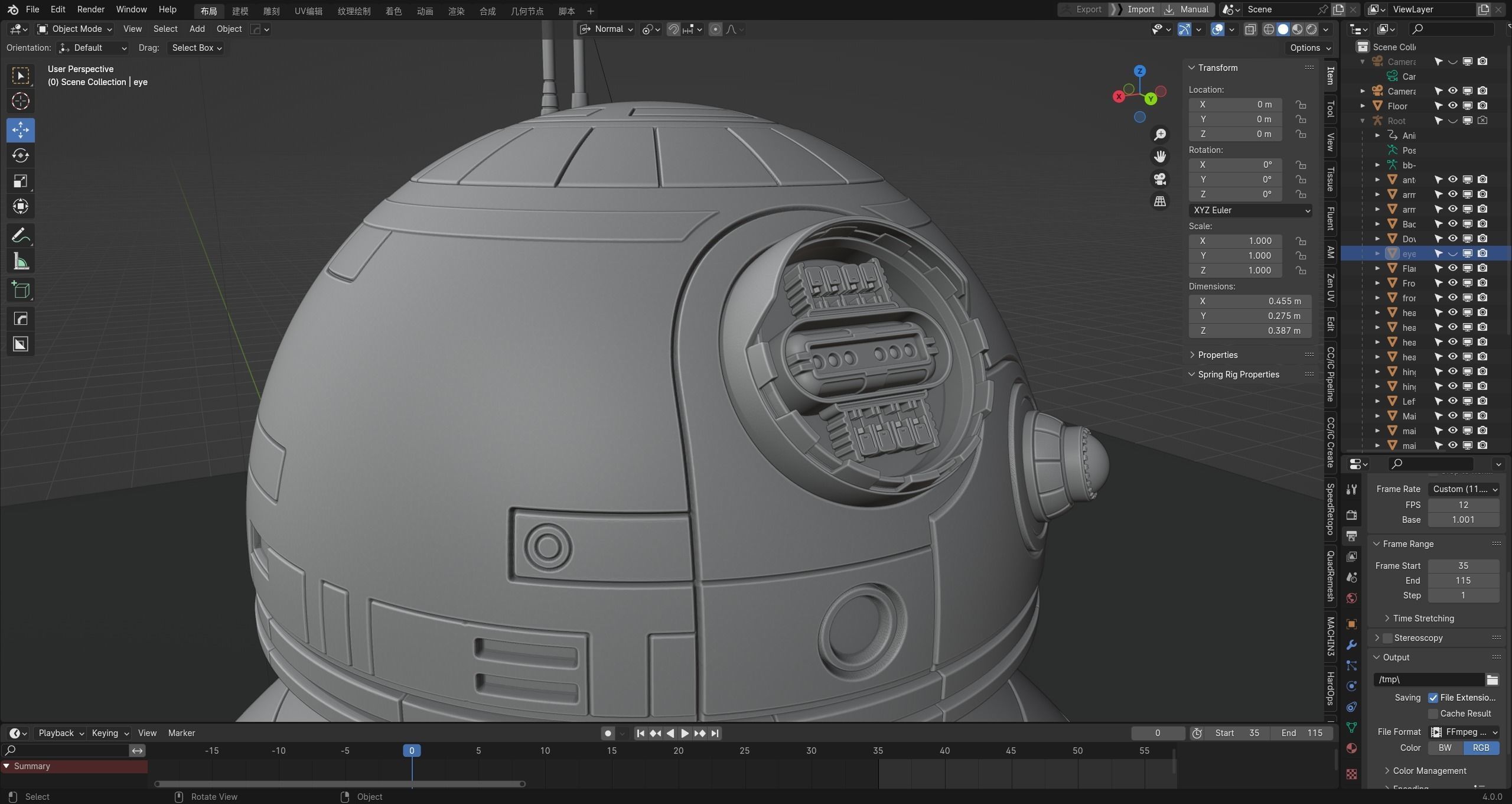The image size is (1512, 804).
Task: Open the Render menu
Action: [x=90, y=9]
